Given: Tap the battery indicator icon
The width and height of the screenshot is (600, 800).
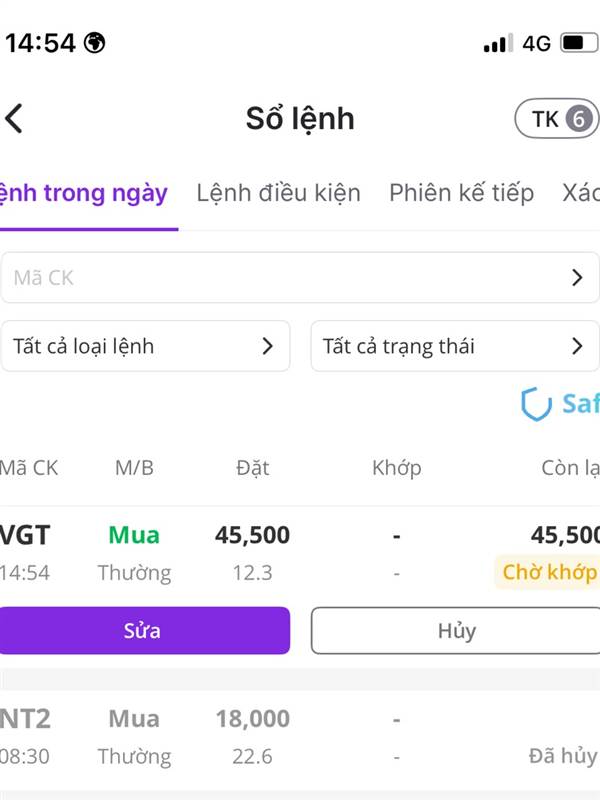Looking at the screenshot, I should (578, 43).
